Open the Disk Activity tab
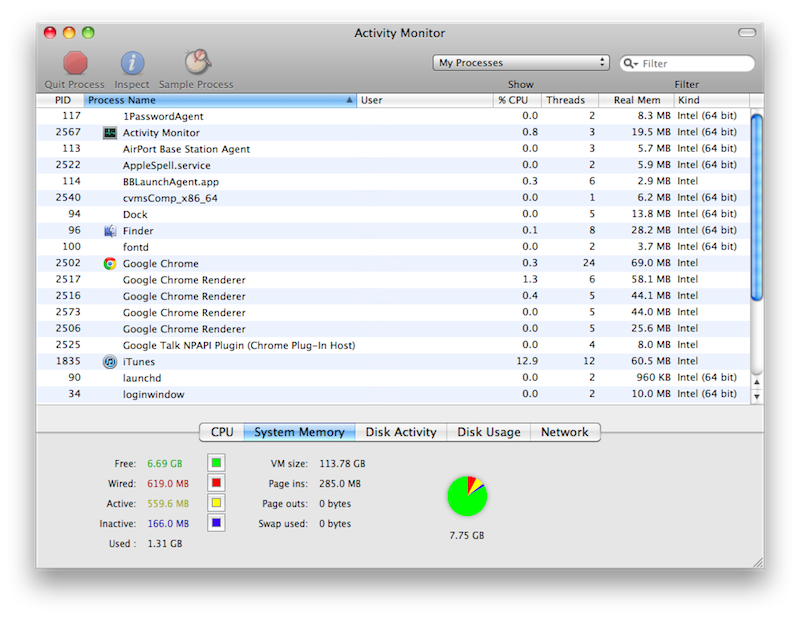 point(401,432)
